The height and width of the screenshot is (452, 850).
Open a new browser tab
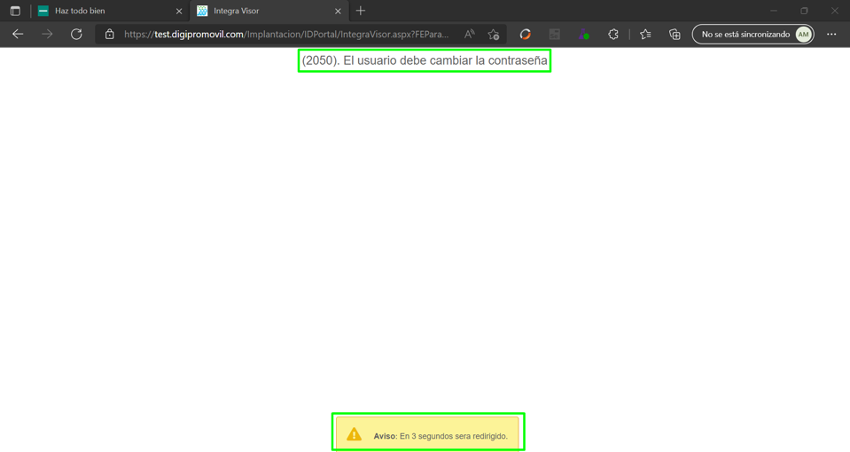(x=361, y=11)
